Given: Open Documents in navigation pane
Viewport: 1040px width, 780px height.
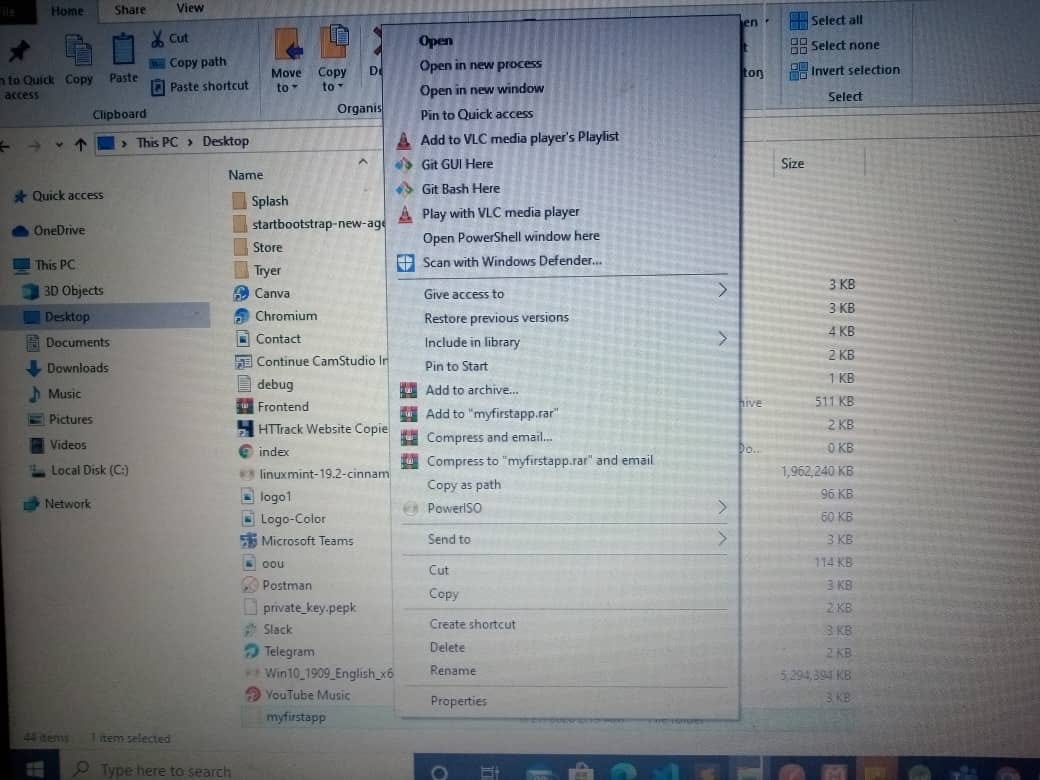Looking at the screenshot, I should pos(68,343).
